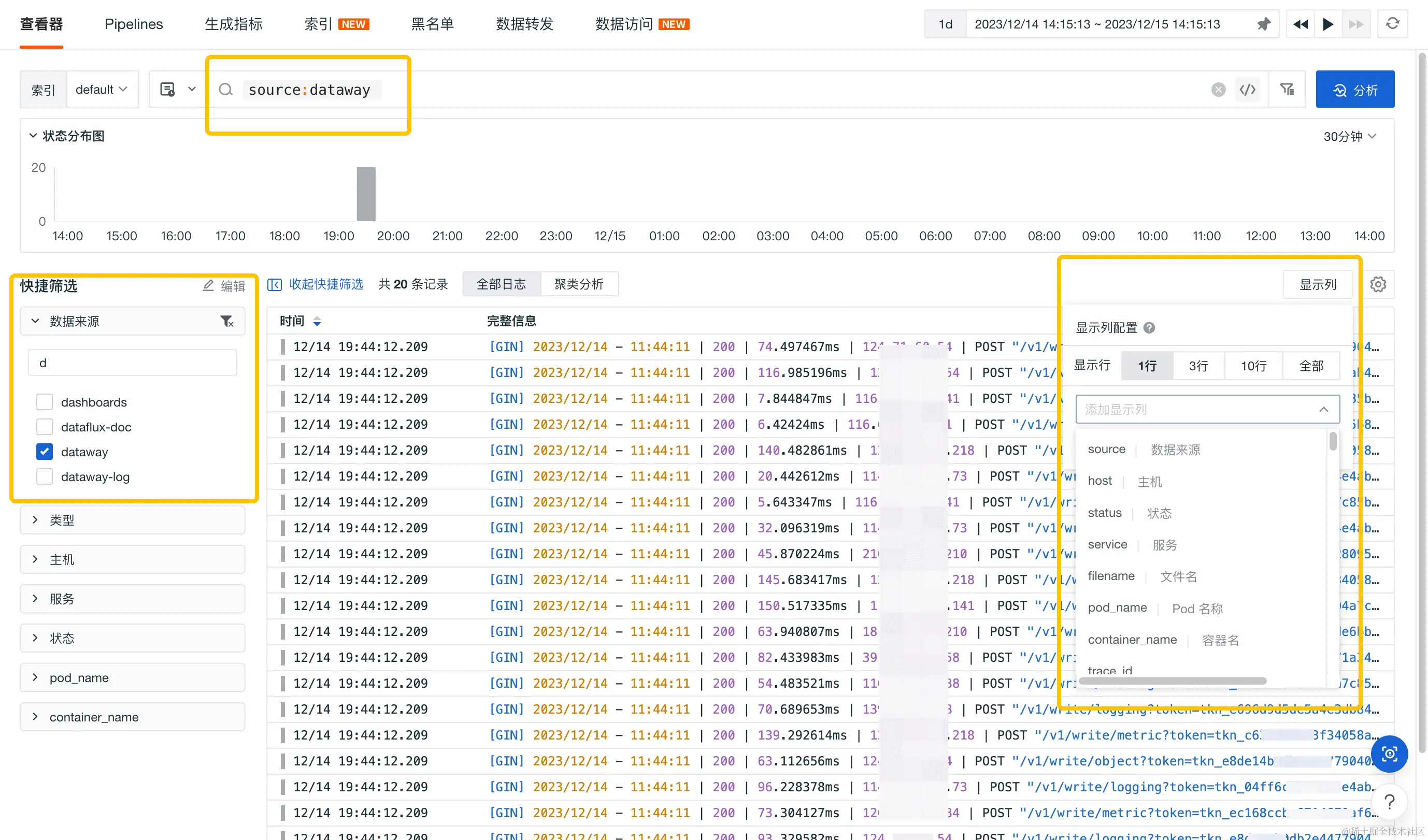Clear the search query with the X icon
This screenshot has width=1428, height=840.
1218,90
